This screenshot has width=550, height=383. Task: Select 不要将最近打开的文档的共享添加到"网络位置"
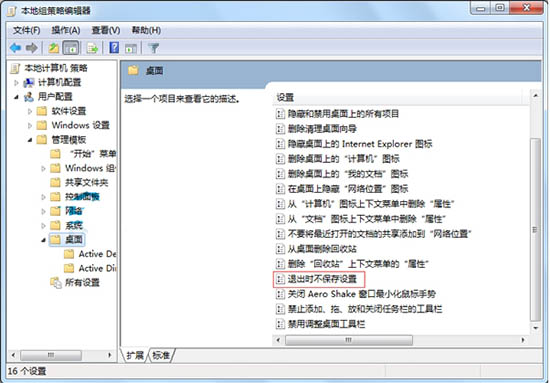coord(380,234)
